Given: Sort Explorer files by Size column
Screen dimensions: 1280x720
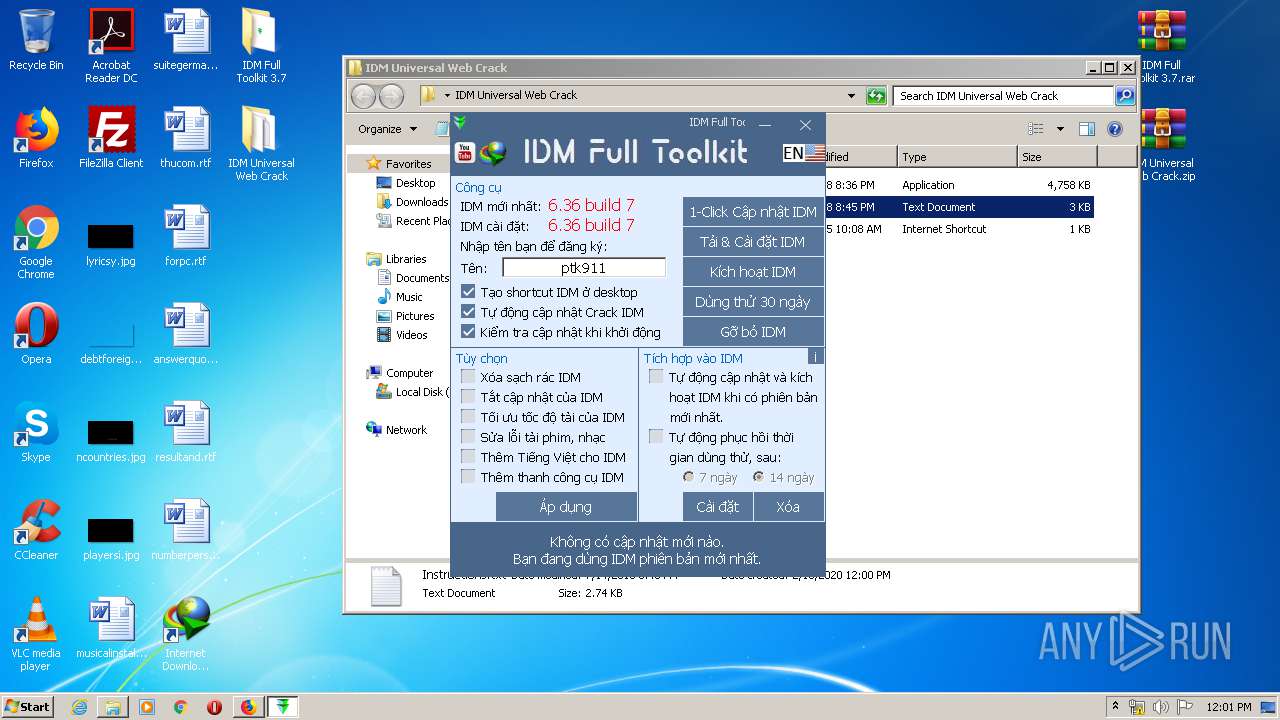Looking at the screenshot, I should 1056,157.
